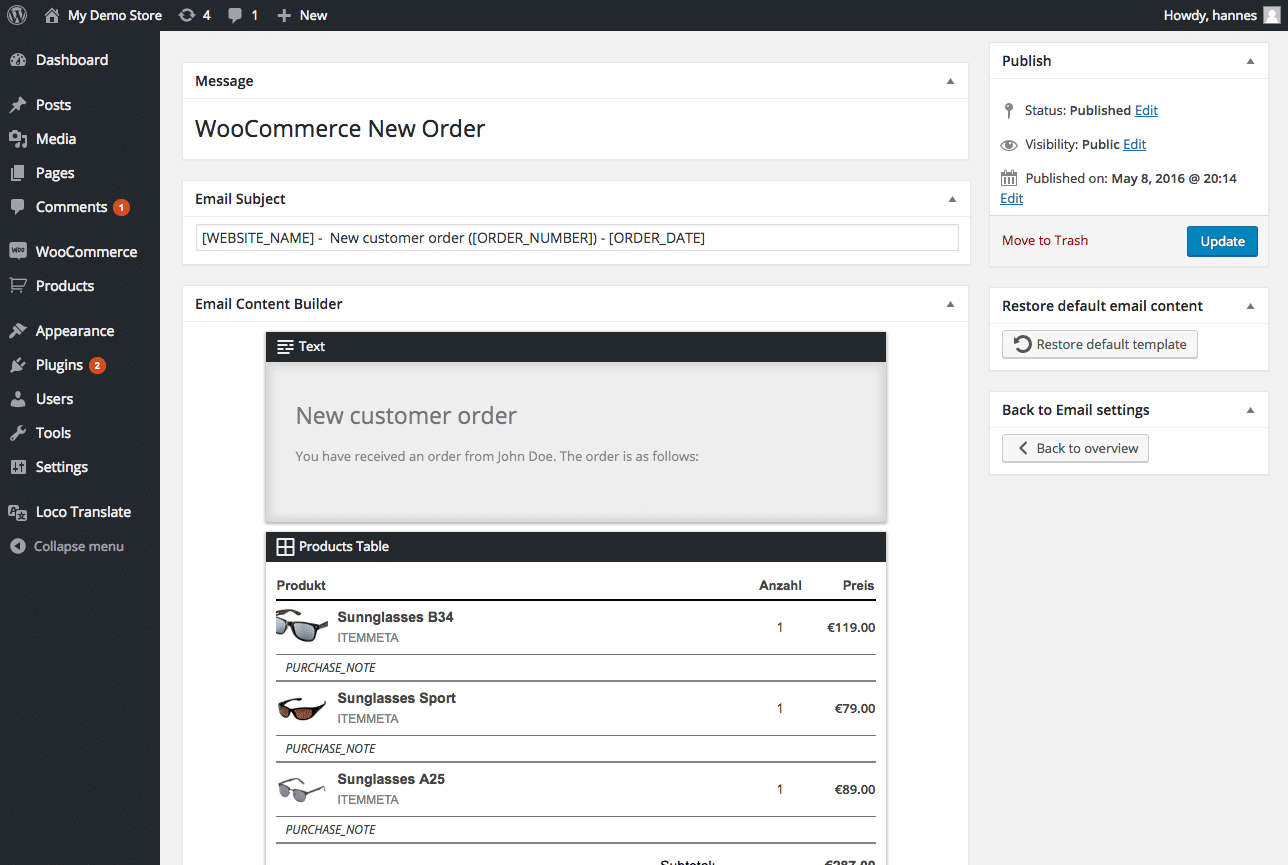Collapse the Email Subject panel
Image resolution: width=1288 pixels, height=865 pixels.
click(951, 199)
